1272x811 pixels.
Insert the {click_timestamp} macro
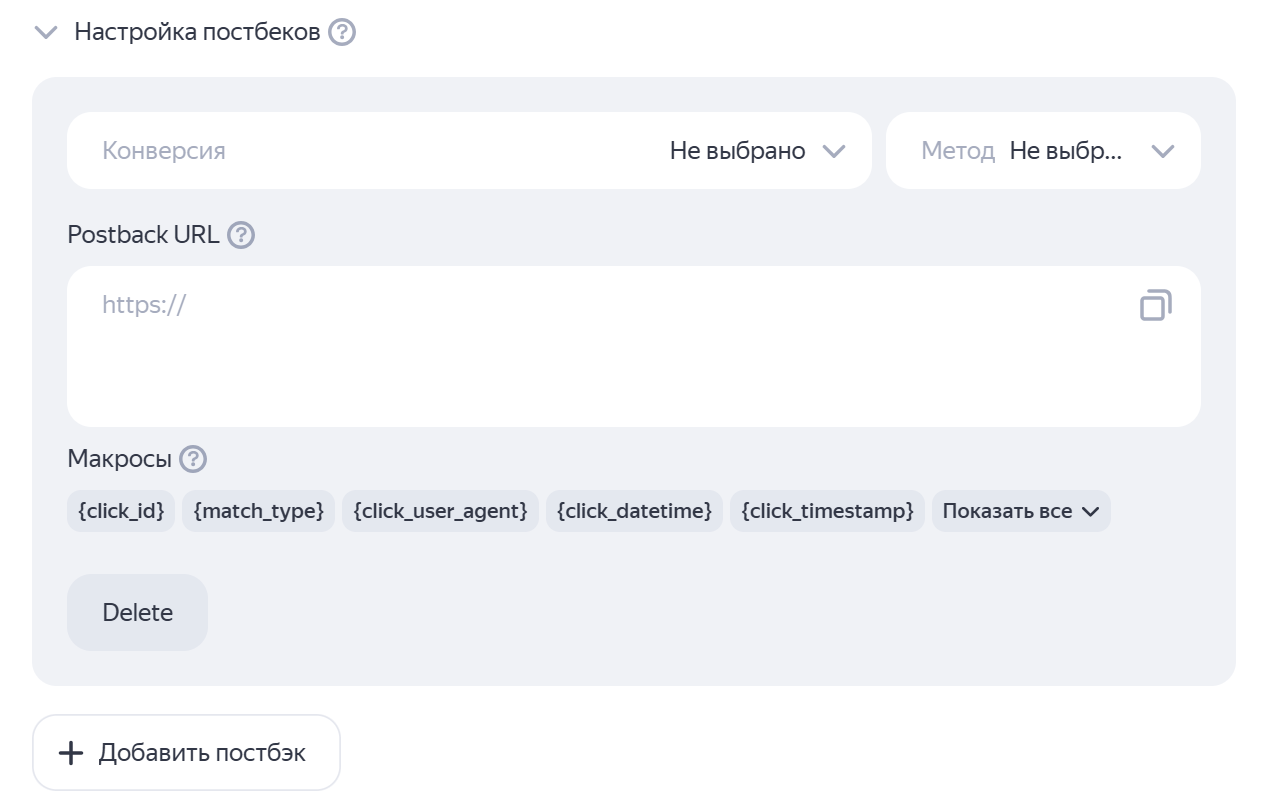(827, 511)
